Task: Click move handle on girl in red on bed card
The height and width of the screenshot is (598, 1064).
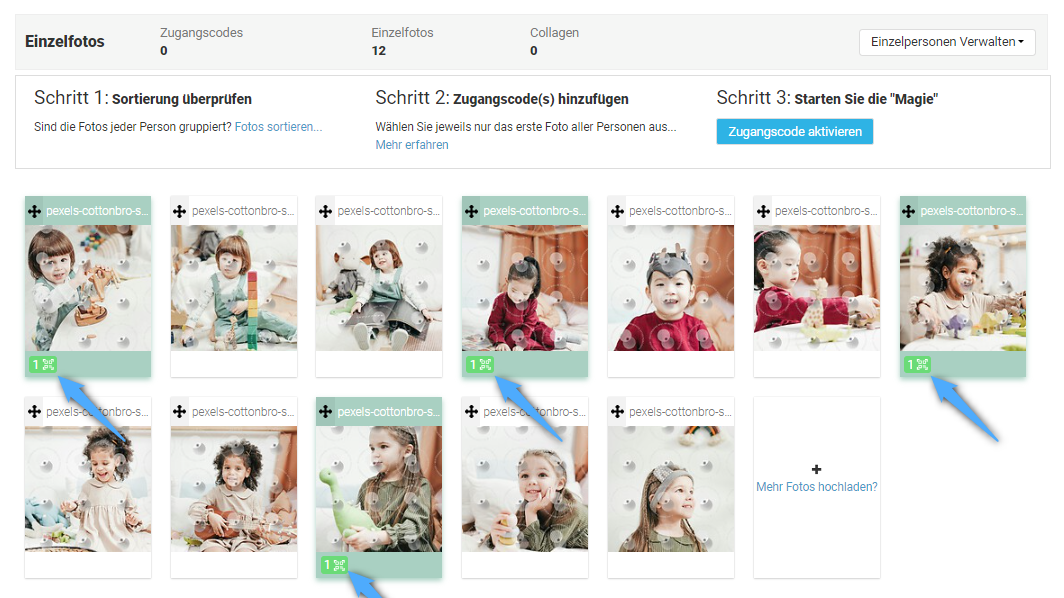Action: pyautogui.click(x=471, y=211)
